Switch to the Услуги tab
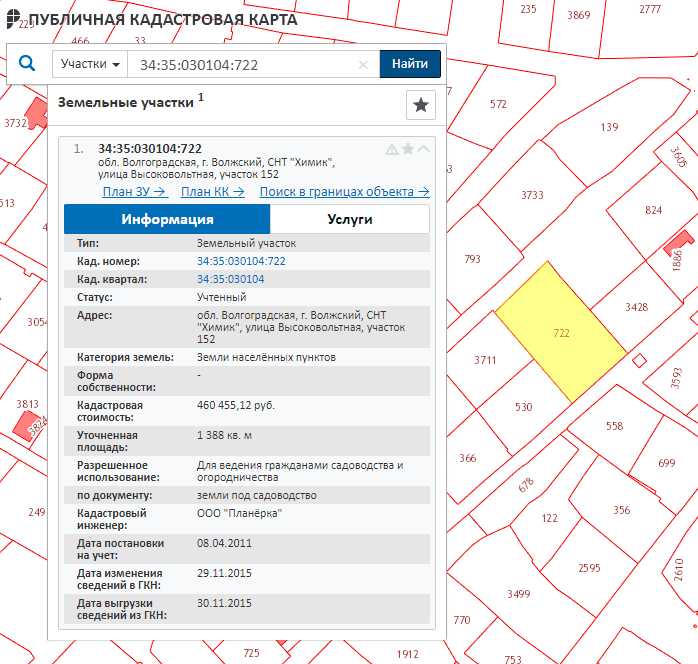This screenshot has width=698, height=664. pos(349,219)
